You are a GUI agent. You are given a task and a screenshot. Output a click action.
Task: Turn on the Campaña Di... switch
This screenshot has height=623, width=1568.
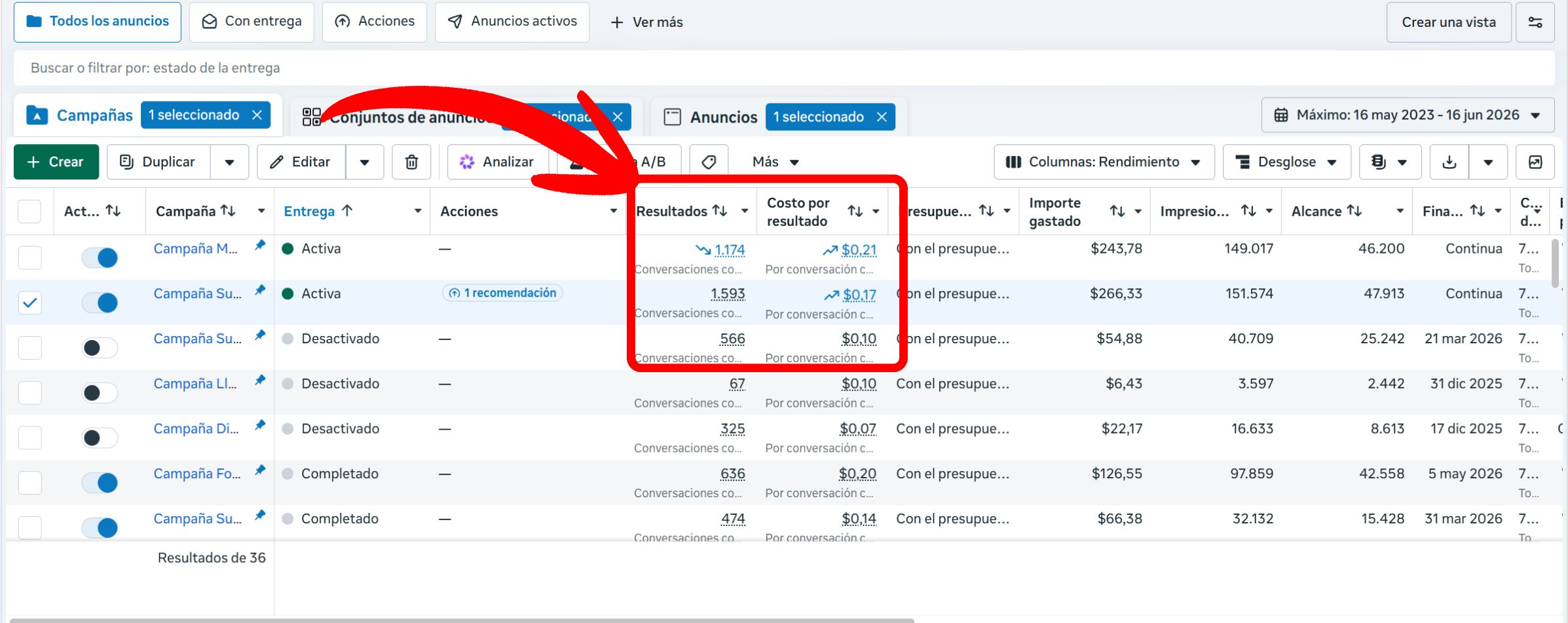click(x=100, y=438)
